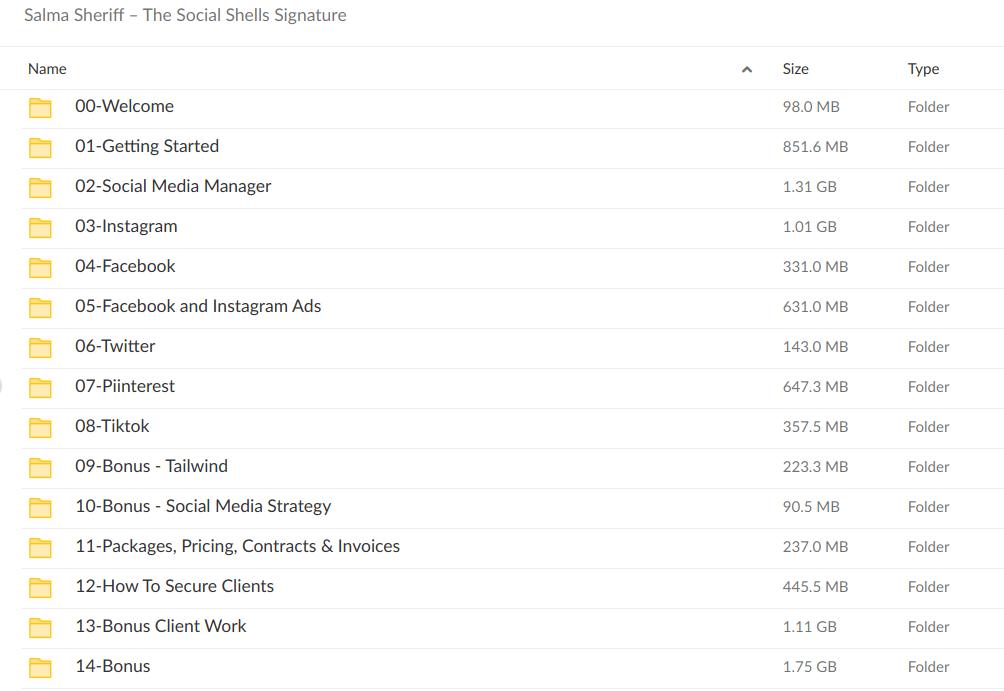Open the 07-Piinterest folder
1004x691 pixels.
click(x=125, y=387)
